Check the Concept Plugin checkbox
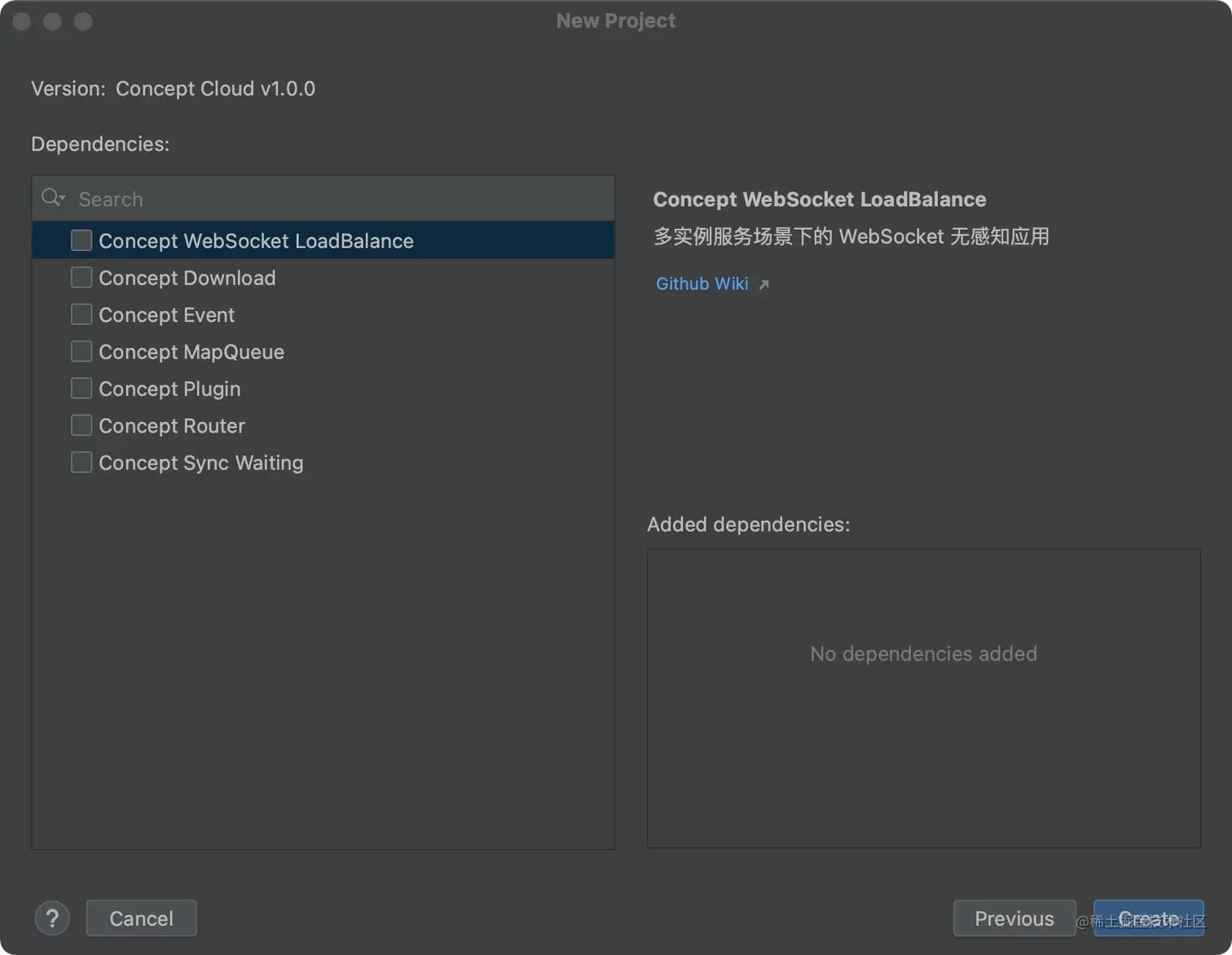This screenshot has width=1232, height=955. click(81, 389)
